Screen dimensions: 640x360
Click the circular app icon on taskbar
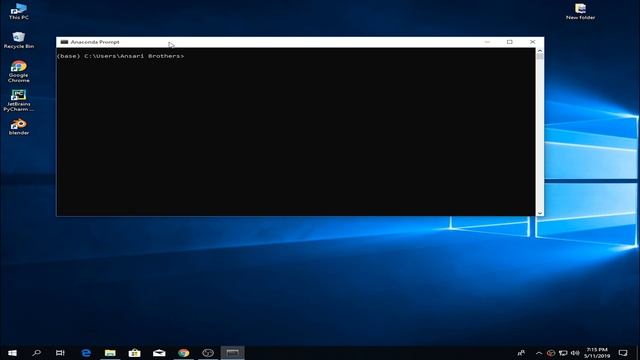(208, 353)
